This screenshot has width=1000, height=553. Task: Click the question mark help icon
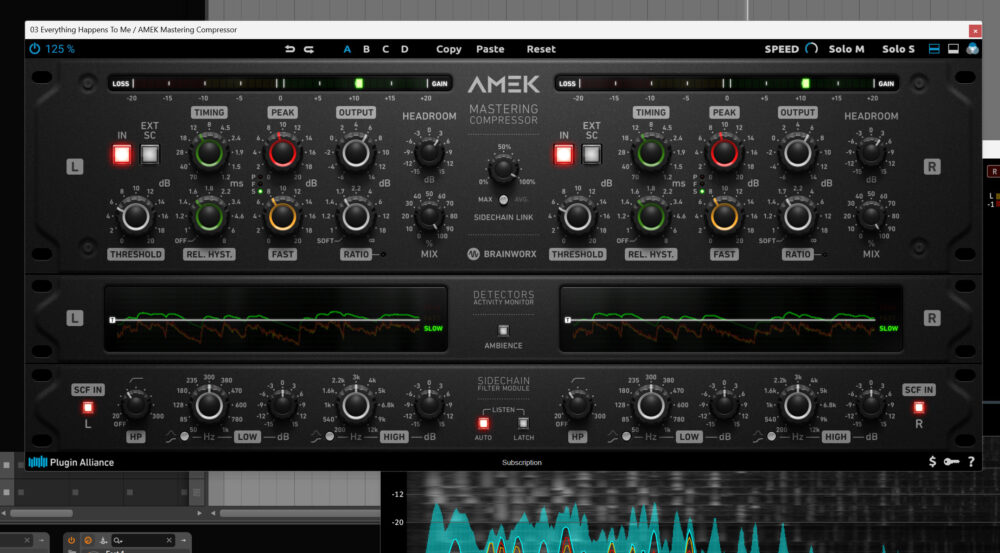[971, 462]
